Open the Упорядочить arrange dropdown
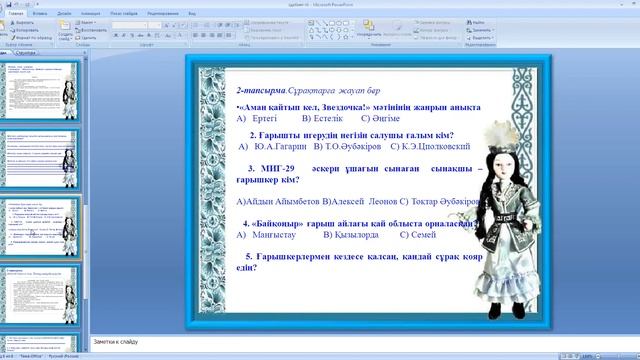The height and width of the screenshot is (360, 640). point(369,29)
